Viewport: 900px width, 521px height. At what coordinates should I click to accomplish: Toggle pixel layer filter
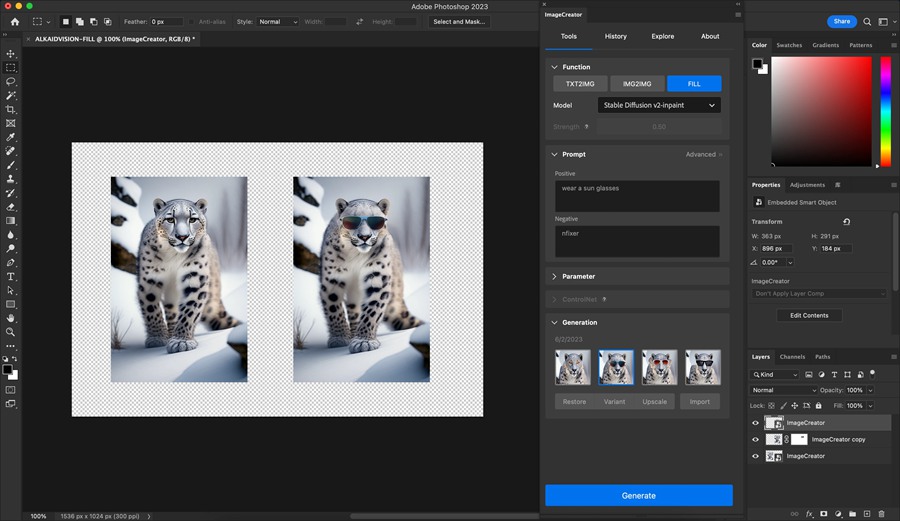(809, 375)
